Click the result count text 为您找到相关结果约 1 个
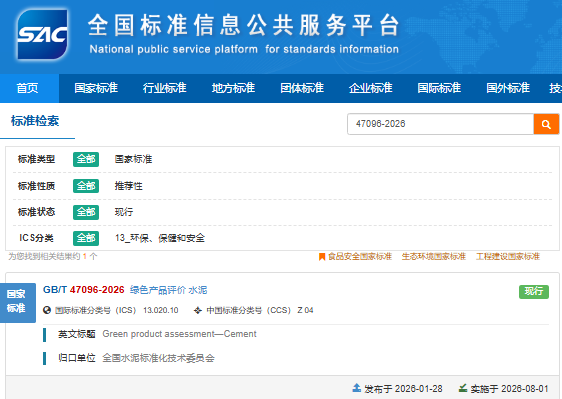The width and height of the screenshot is (562, 399). 53,257
